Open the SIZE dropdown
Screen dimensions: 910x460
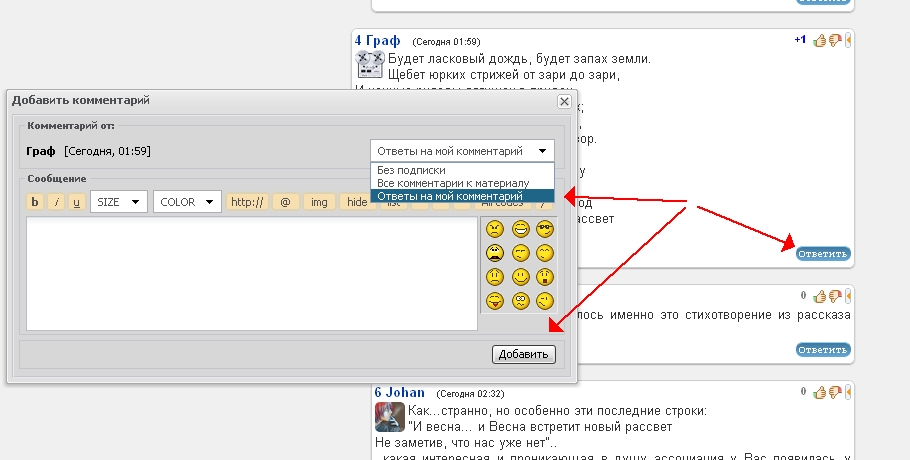tap(119, 202)
